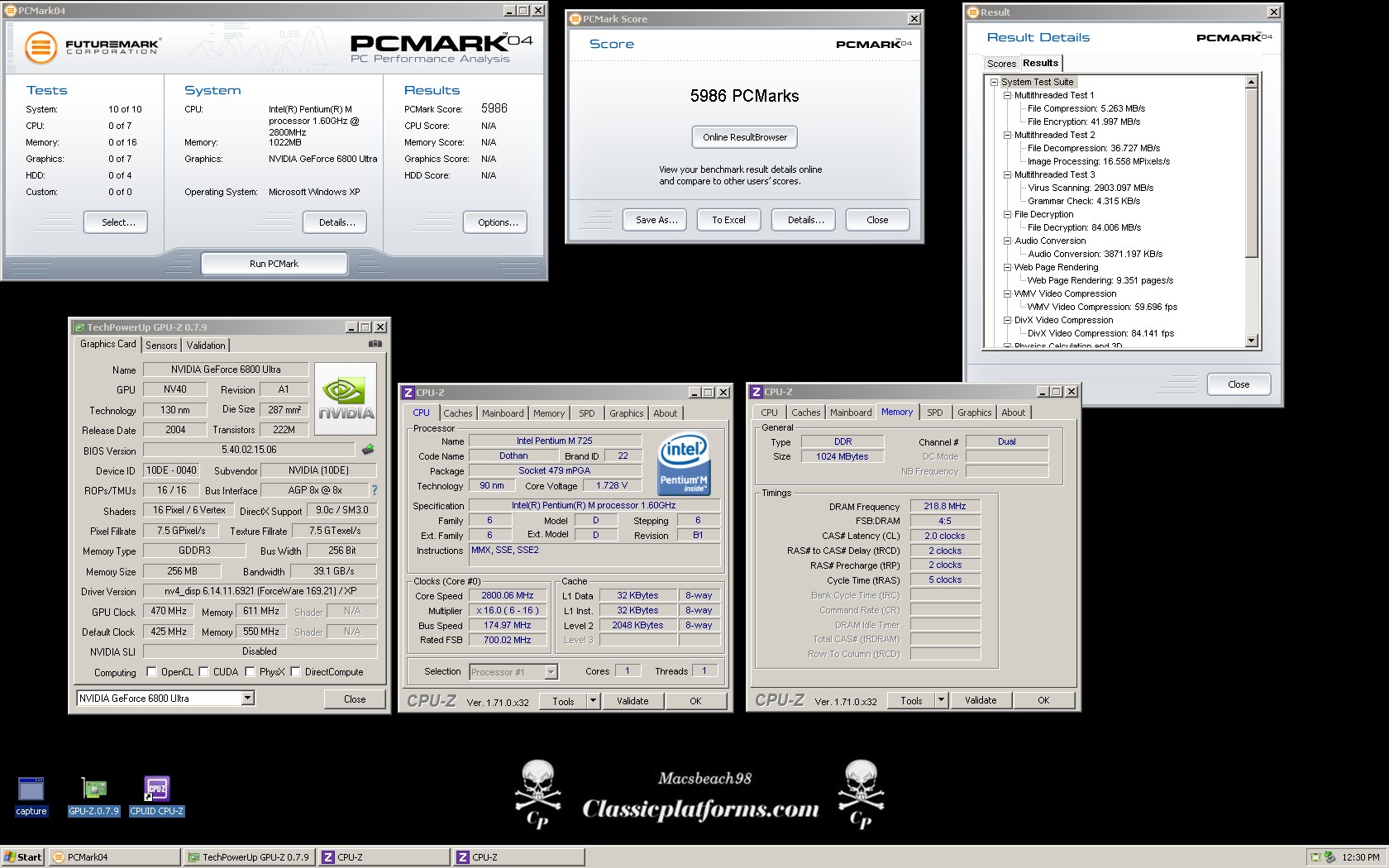Enable the CUDA checkbox in GPU-Z

(x=203, y=672)
